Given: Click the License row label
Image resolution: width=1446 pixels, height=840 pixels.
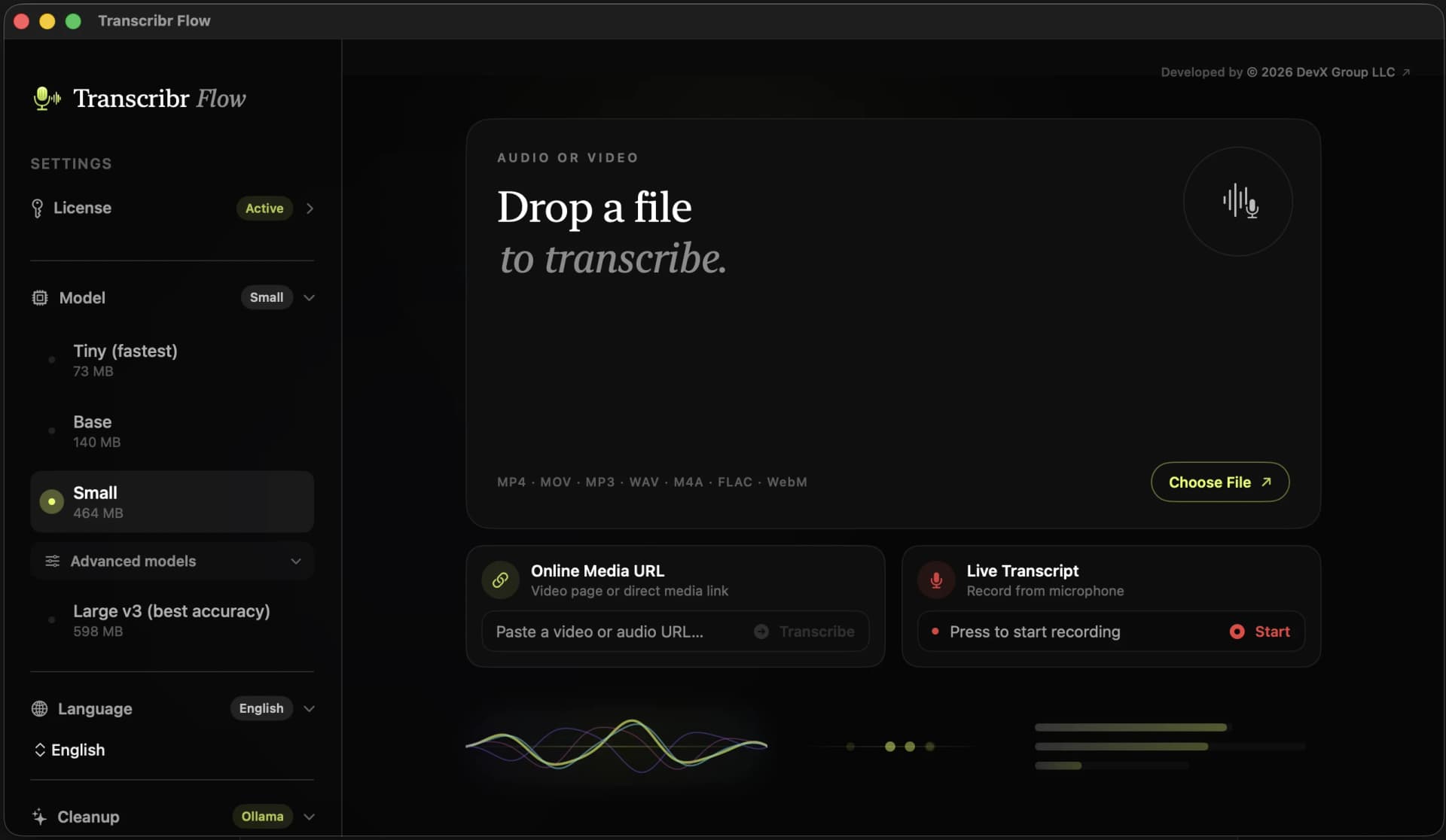Looking at the screenshot, I should pos(82,208).
